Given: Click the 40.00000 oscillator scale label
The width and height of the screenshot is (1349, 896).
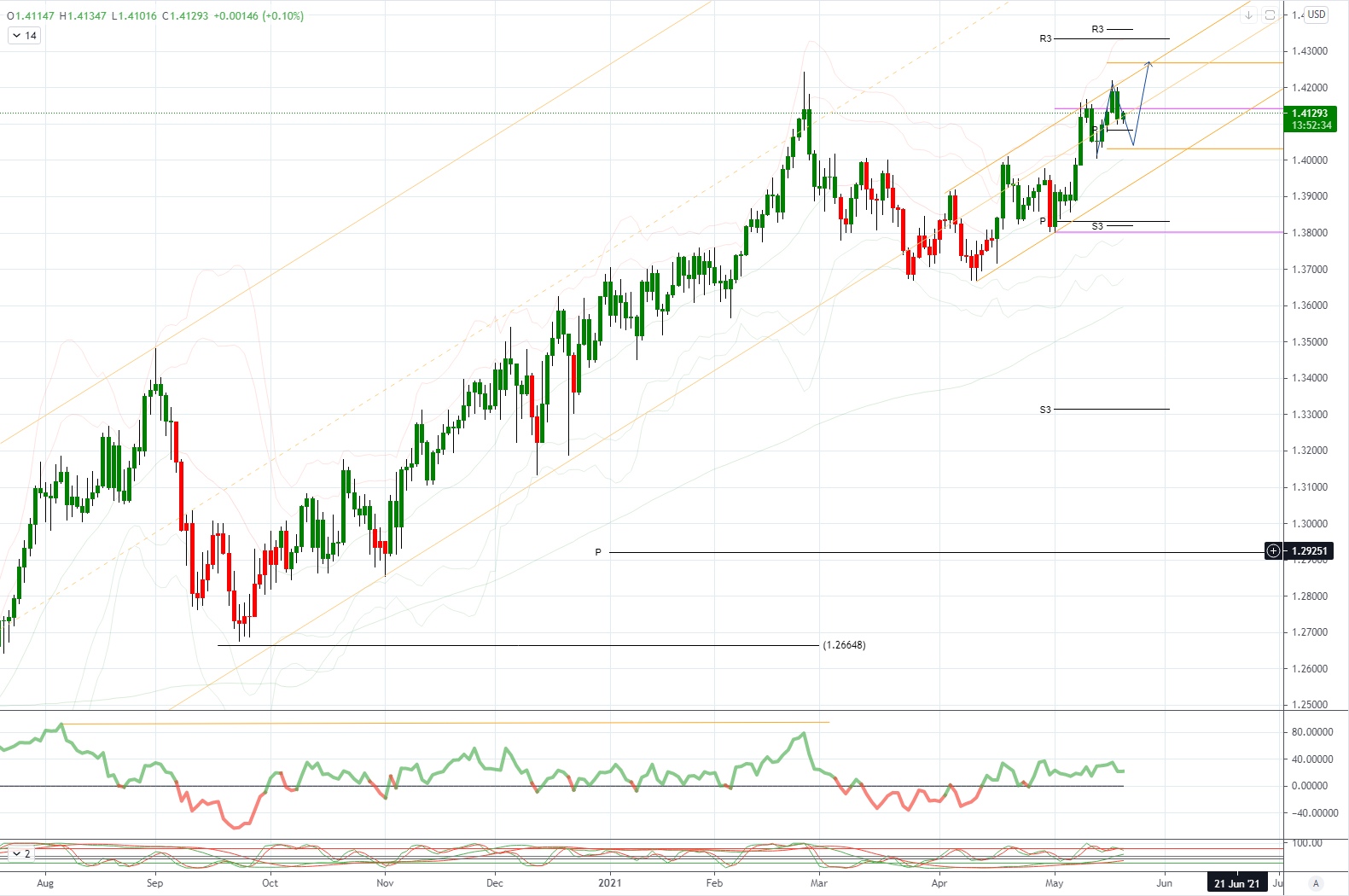Looking at the screenshot, I should coord(1312,759).
